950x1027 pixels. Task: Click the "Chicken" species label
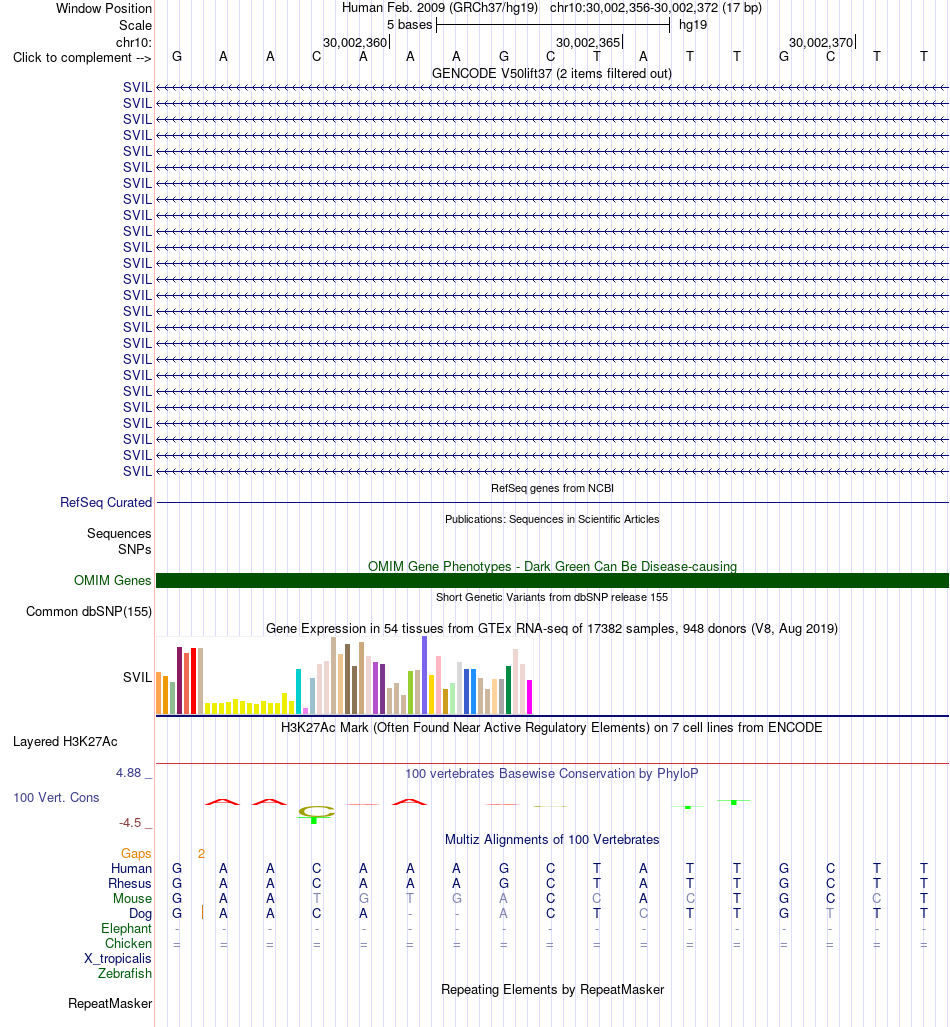(128, 943)
